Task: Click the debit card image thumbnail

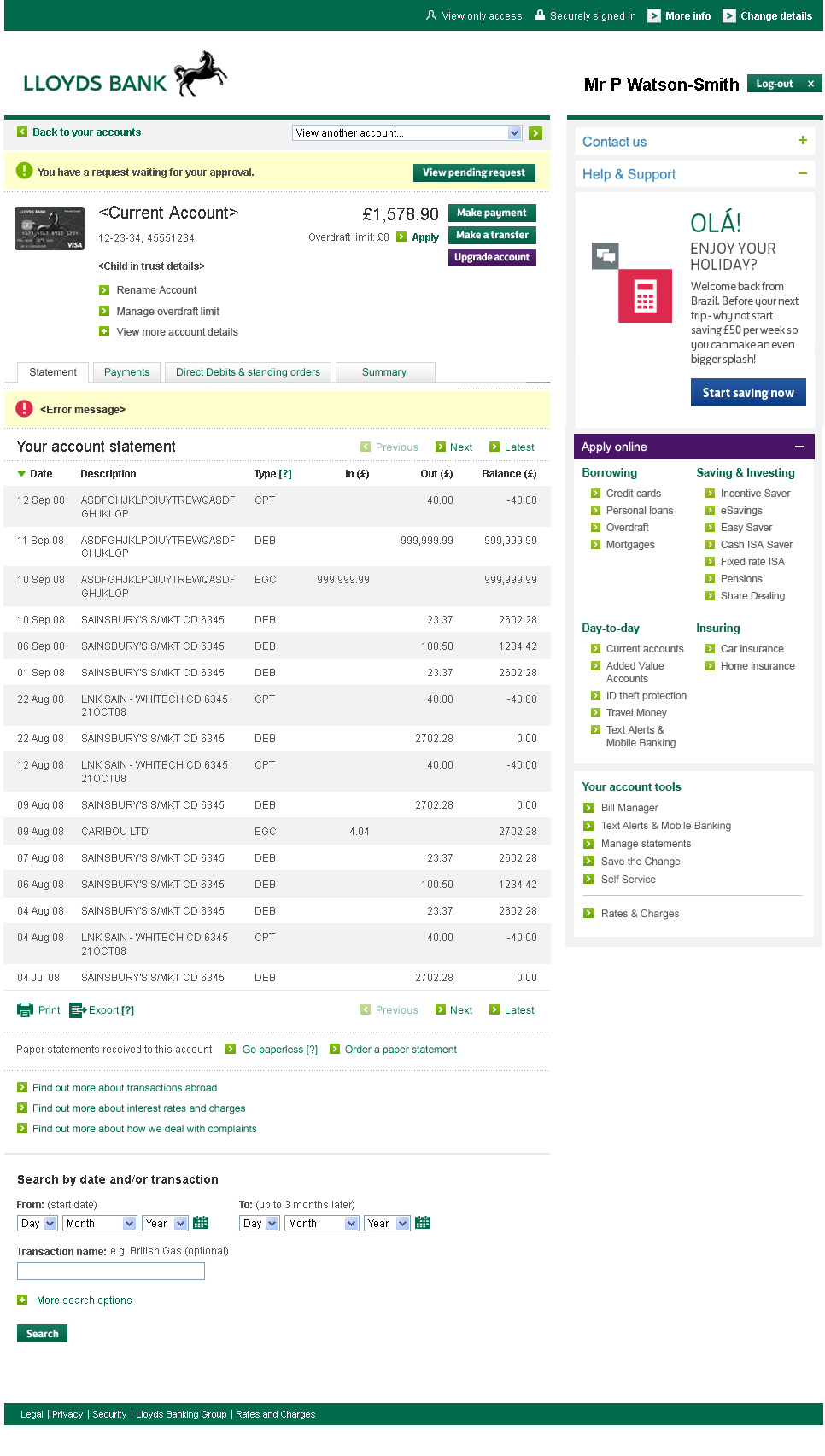Action: click(x=50, y=229)
